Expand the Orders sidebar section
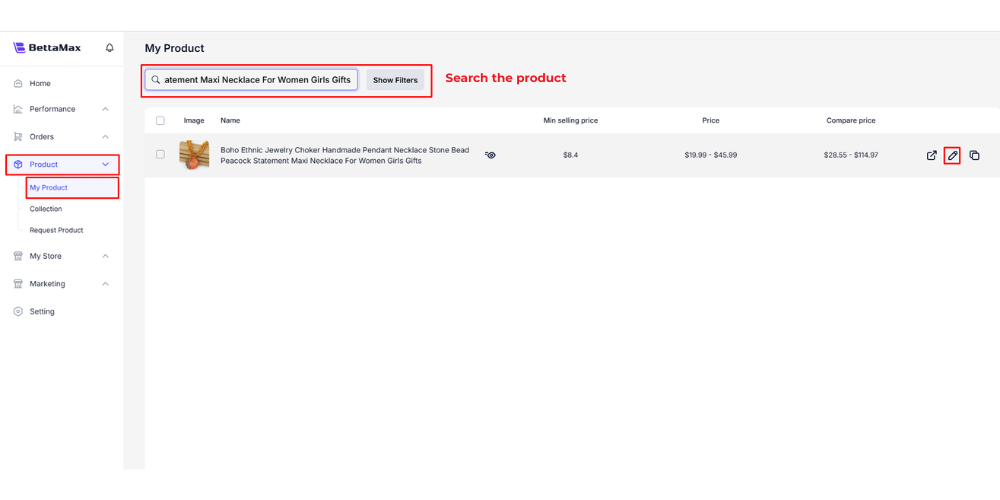 (106, 137)
